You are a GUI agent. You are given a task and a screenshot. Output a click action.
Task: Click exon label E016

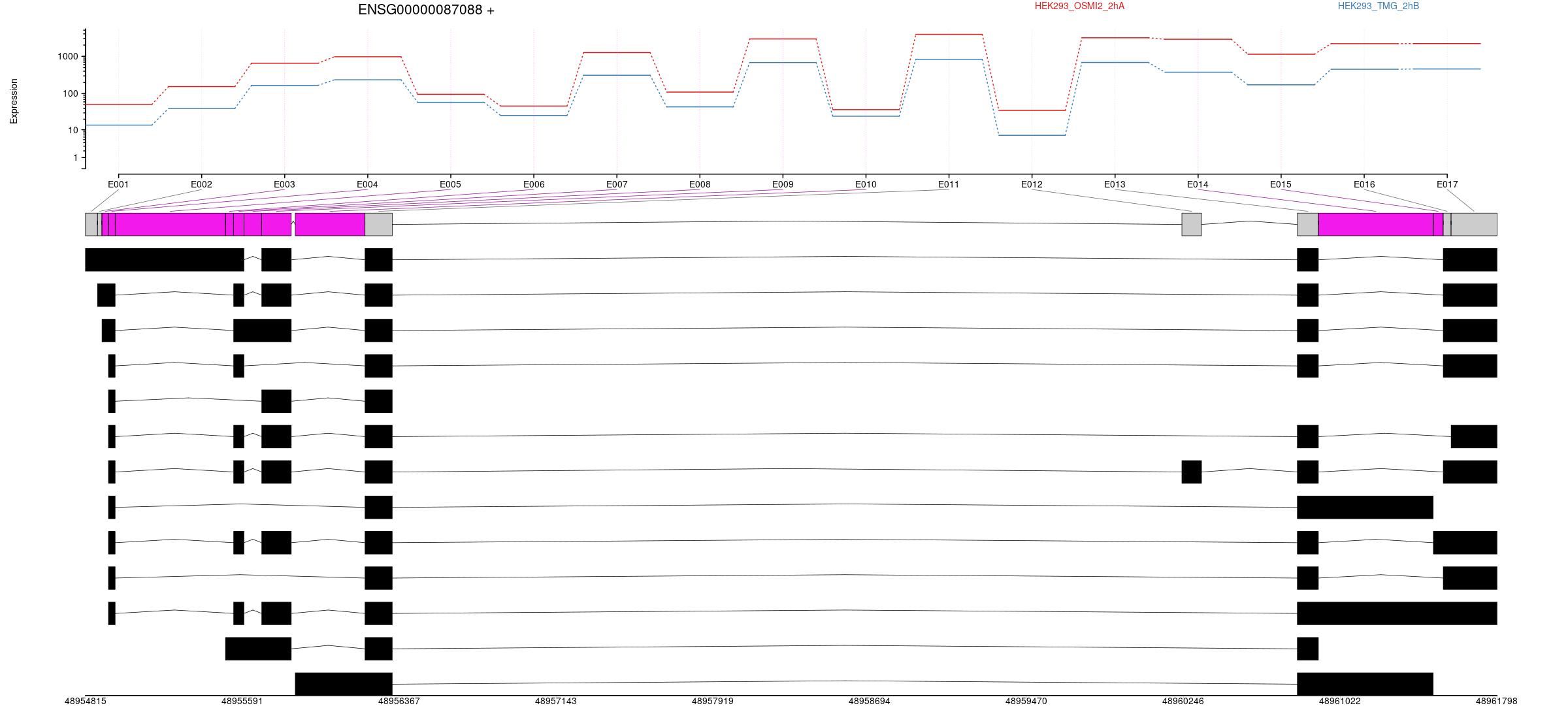[1364, 184]
